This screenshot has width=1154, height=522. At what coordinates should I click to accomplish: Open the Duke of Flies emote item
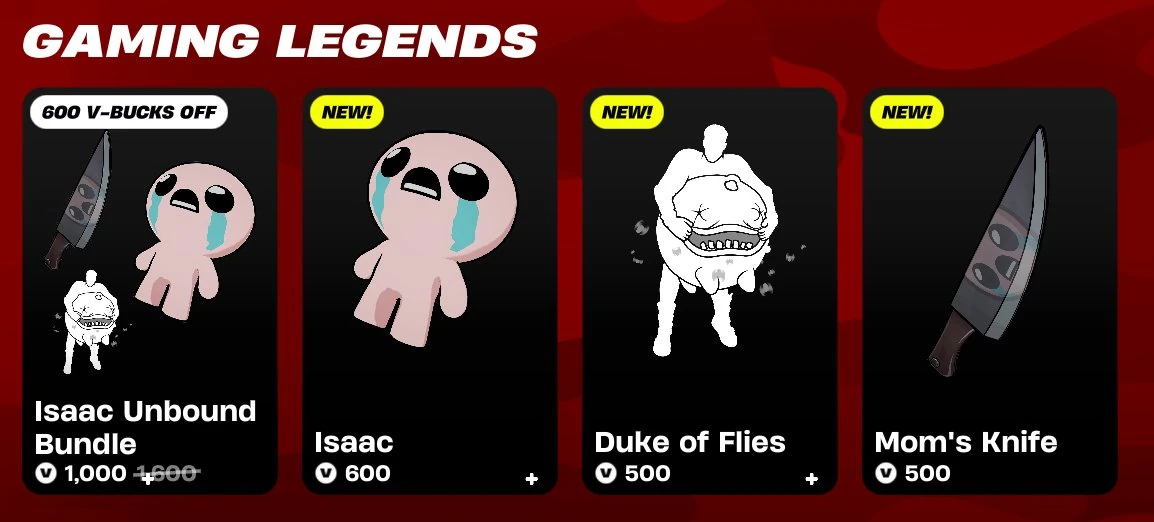point(710,291)
